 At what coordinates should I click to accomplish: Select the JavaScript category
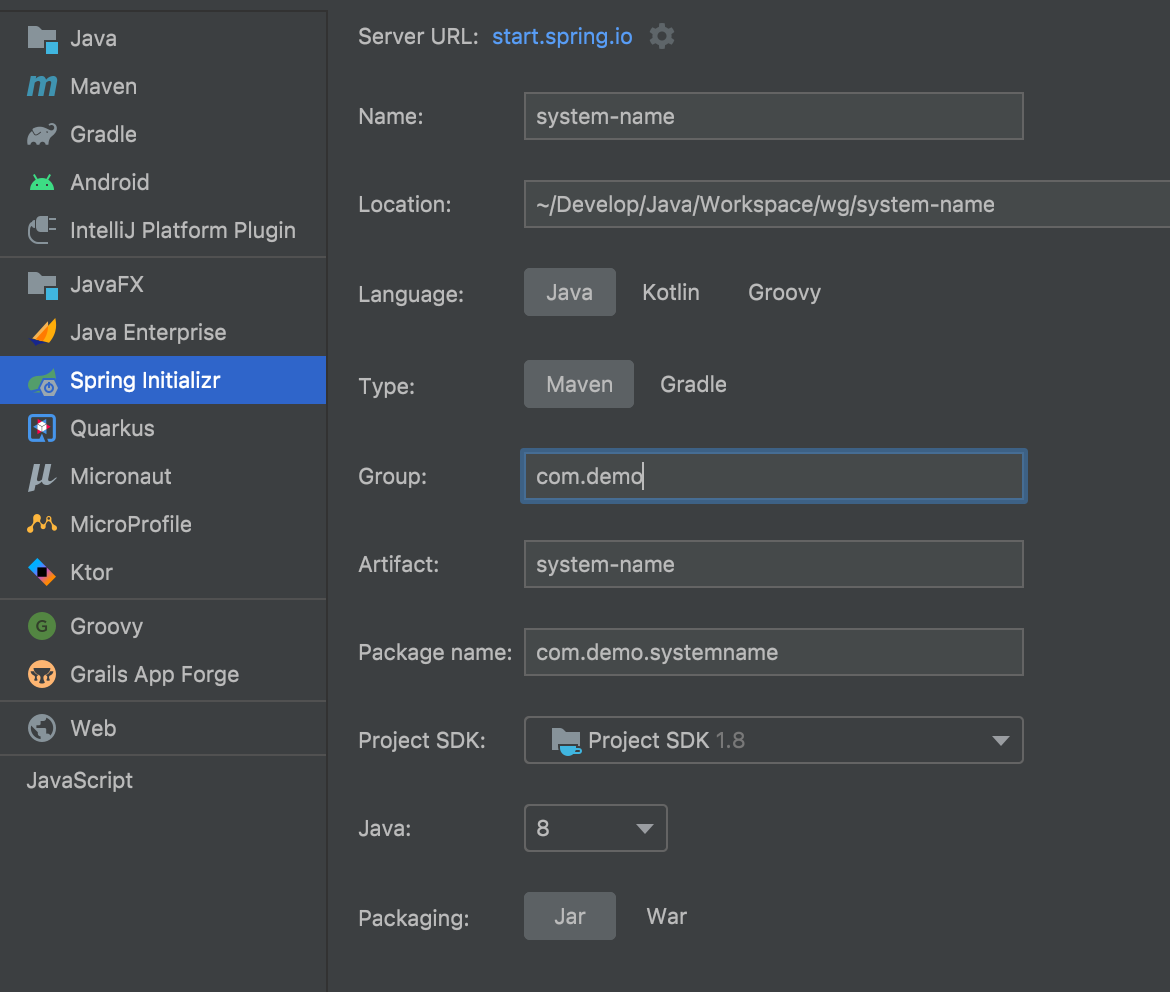80,780
